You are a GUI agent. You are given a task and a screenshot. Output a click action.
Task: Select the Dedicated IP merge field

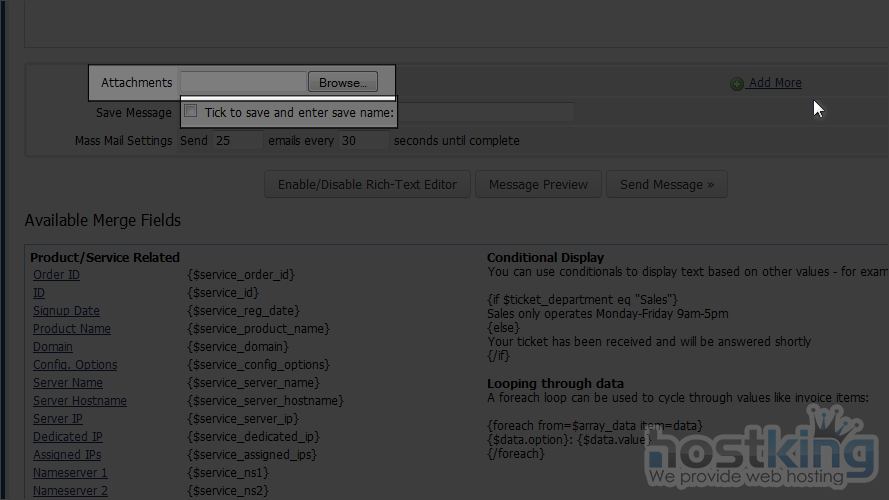point(67,437)
